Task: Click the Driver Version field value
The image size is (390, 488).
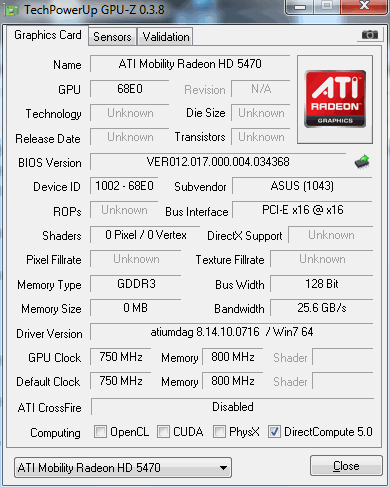Action: click(x=232, y=332)
